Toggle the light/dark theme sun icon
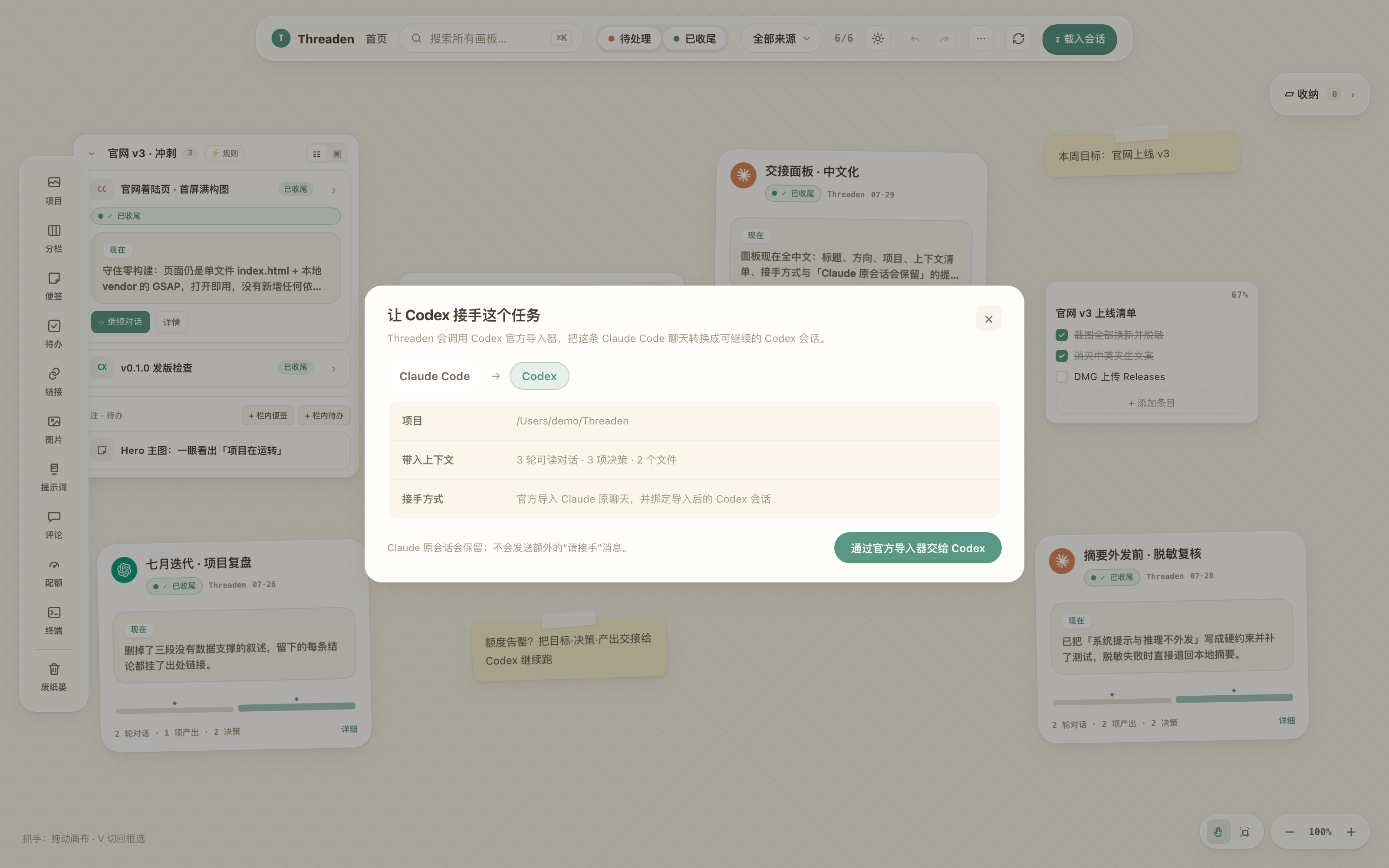Image resolution: width=1389 pixels, height=868 pixels. (x=878, y=39)
